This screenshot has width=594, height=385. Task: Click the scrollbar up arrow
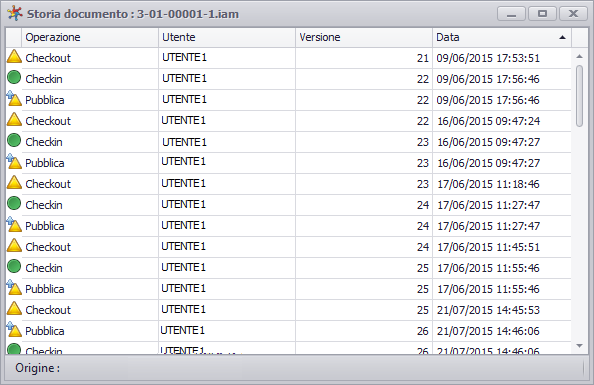pyautogui.click(x=579, y=56)
